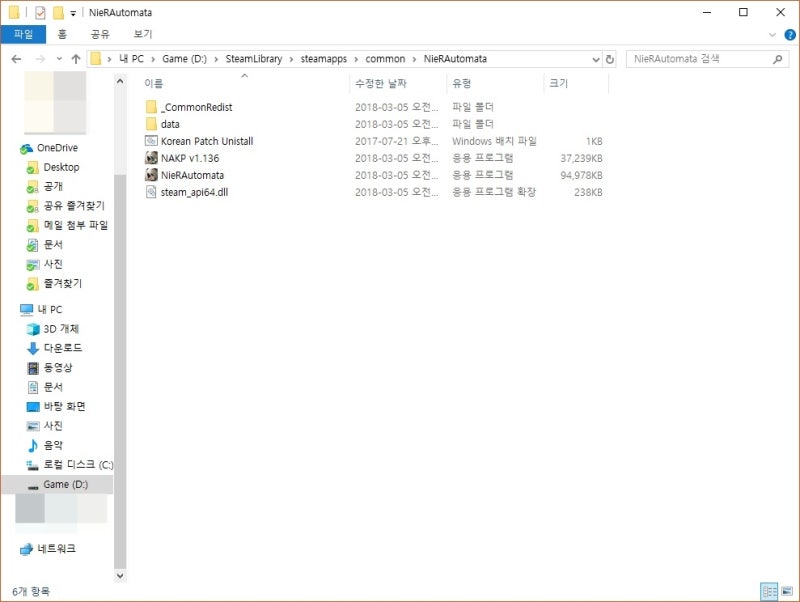Open OneDrive in navigation pane
Image resolution: width=800 pixels, height=602 pixels.
point(57,148)
